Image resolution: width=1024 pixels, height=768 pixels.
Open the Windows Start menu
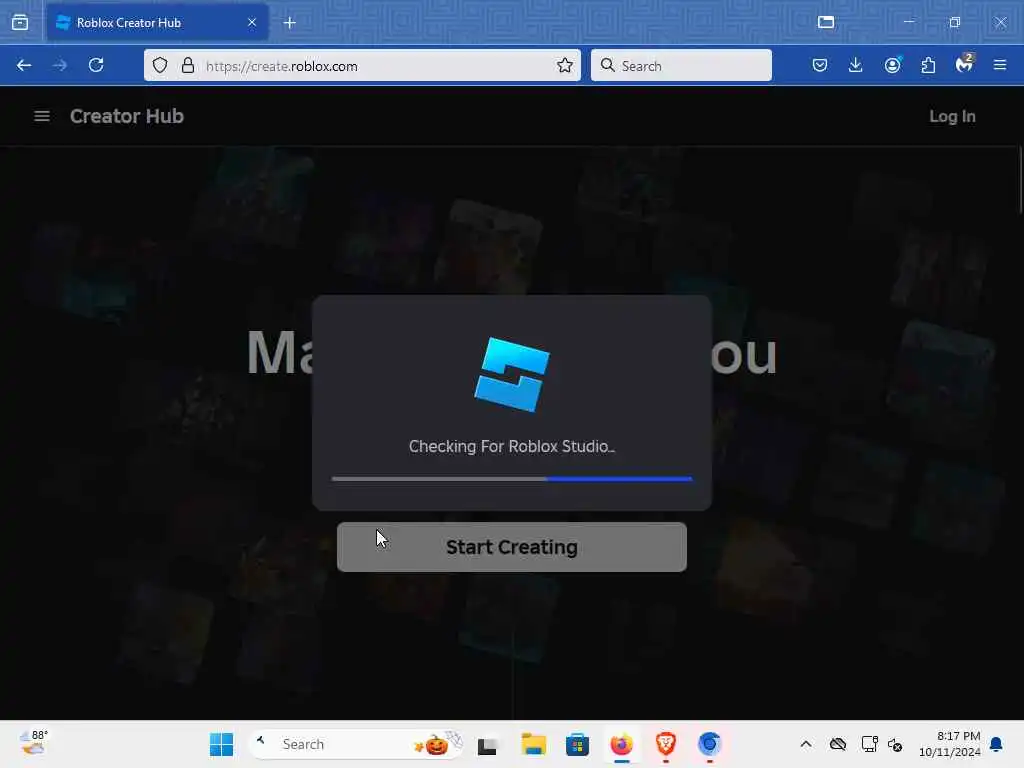point(221,744)
